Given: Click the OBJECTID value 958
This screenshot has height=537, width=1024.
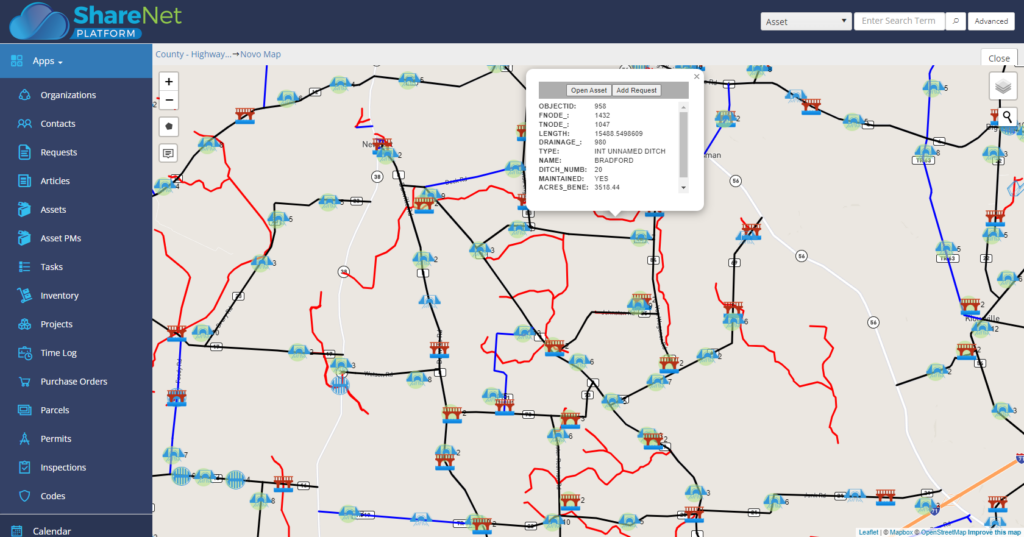Looking at the screenshot, I should 600,106.
